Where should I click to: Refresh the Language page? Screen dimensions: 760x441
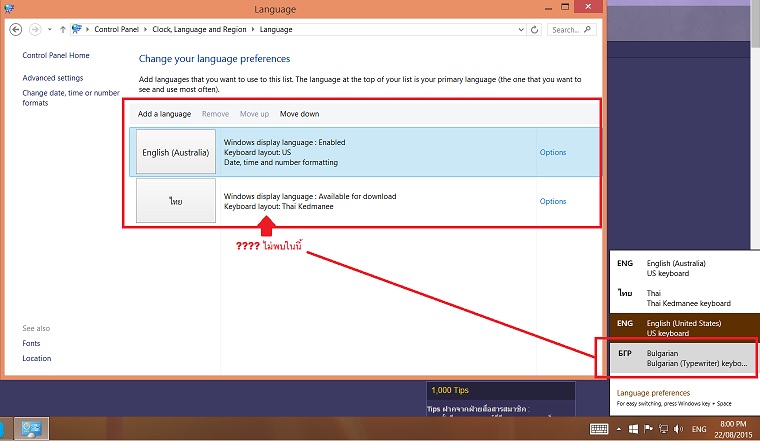[534, 30]
